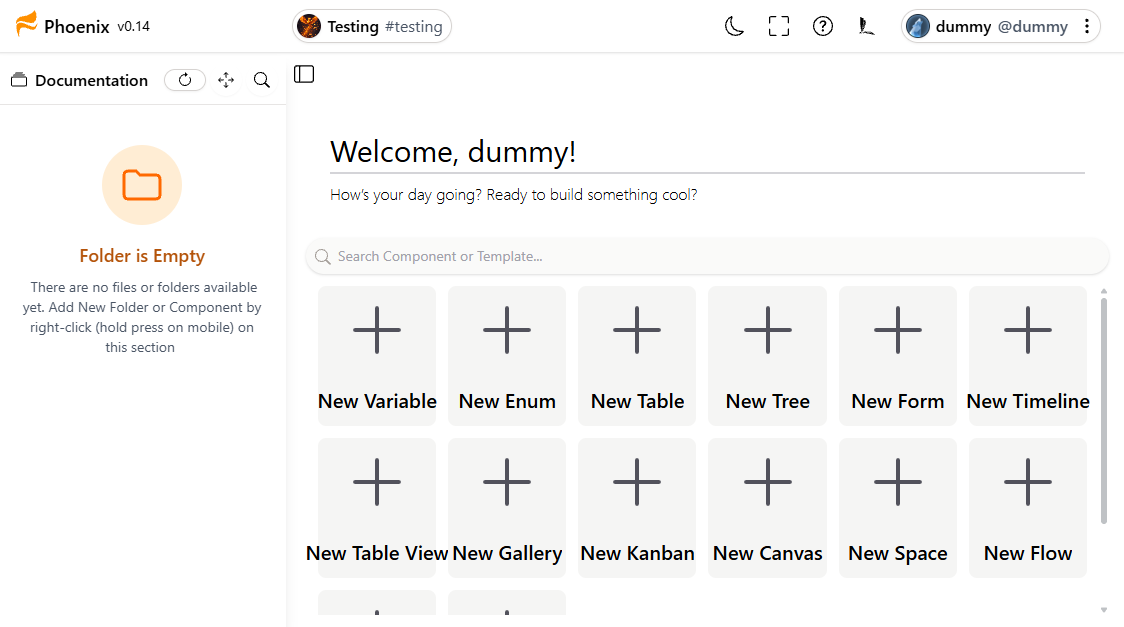Create a New Tree
Screen dimensions: 1124x627
click(x=767, y=356)
